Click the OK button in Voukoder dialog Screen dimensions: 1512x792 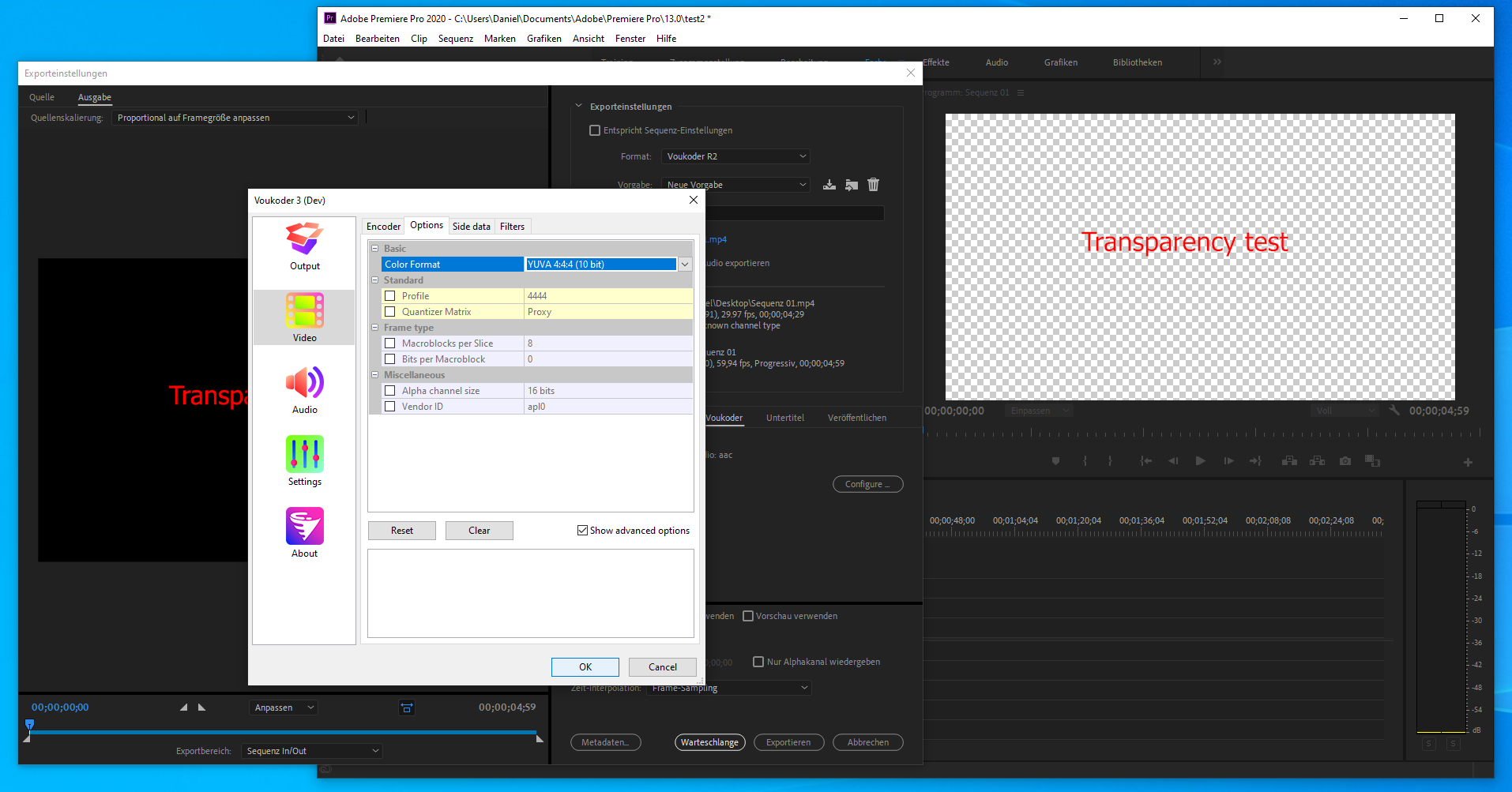point(585,667)
